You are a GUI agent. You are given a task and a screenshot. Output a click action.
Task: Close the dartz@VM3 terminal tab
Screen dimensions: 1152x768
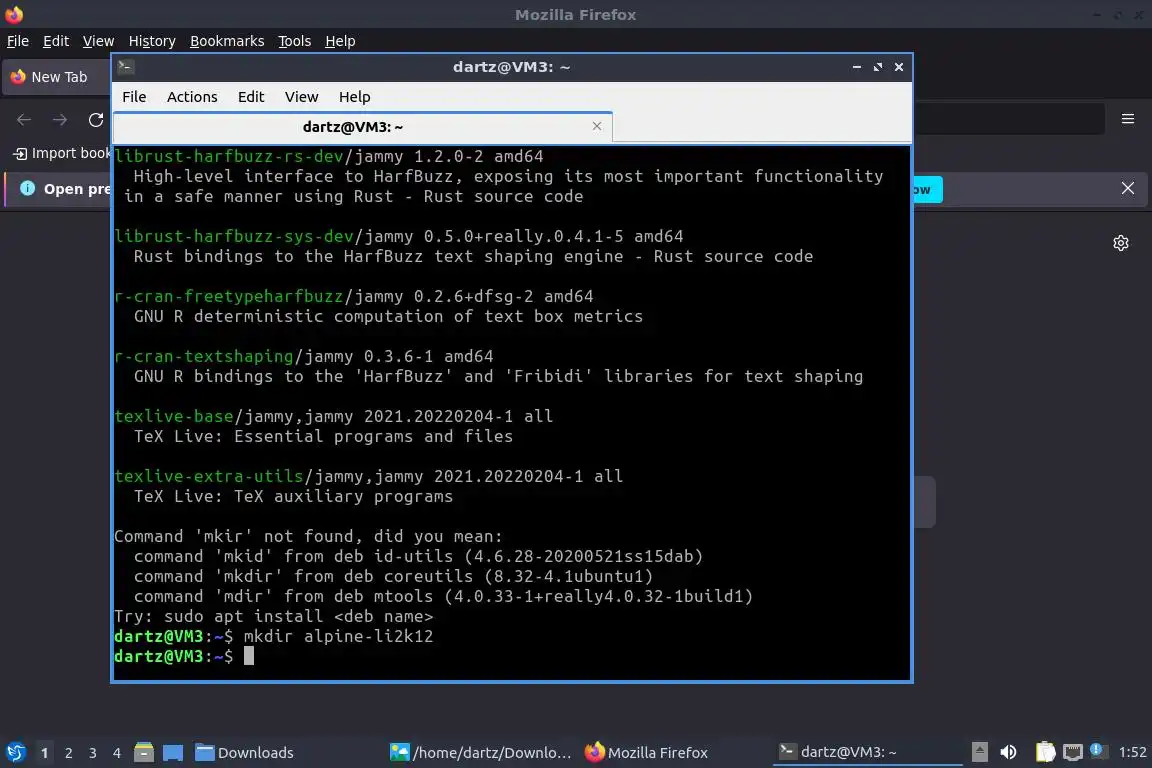coord(597,126)
